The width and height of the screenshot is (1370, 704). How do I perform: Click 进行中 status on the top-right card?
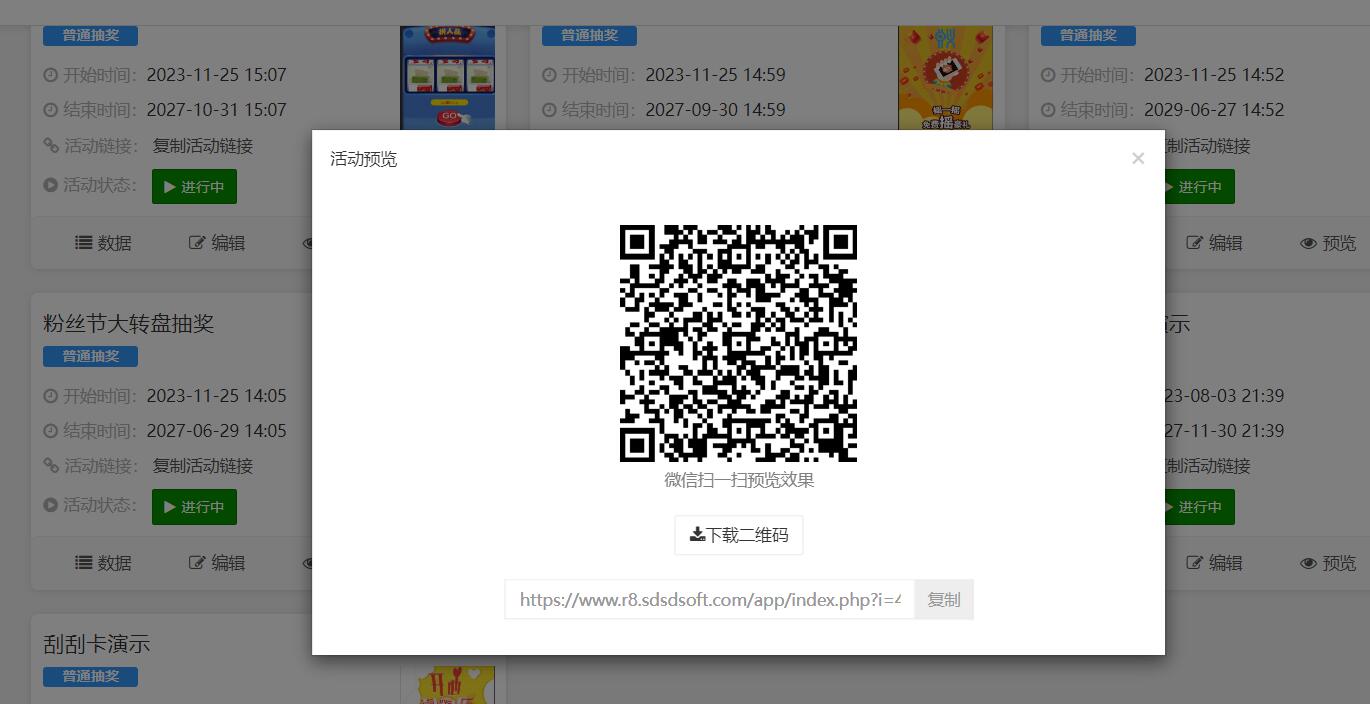click(1199, 187)
